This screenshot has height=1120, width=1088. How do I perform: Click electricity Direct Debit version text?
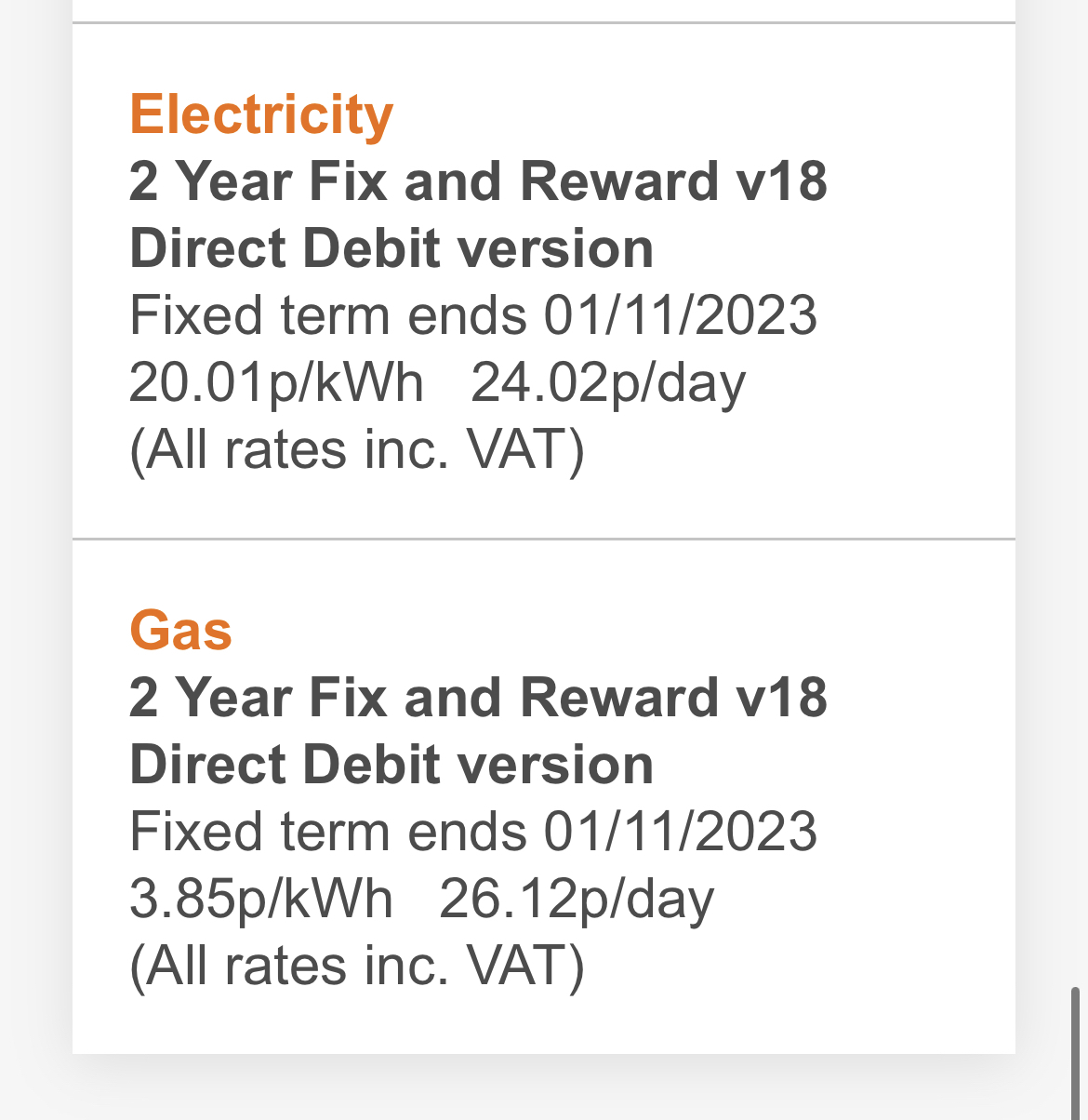click(391, 248)
